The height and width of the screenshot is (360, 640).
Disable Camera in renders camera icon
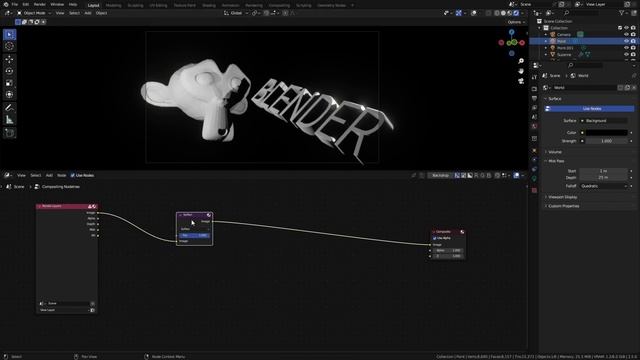(633, 35)
